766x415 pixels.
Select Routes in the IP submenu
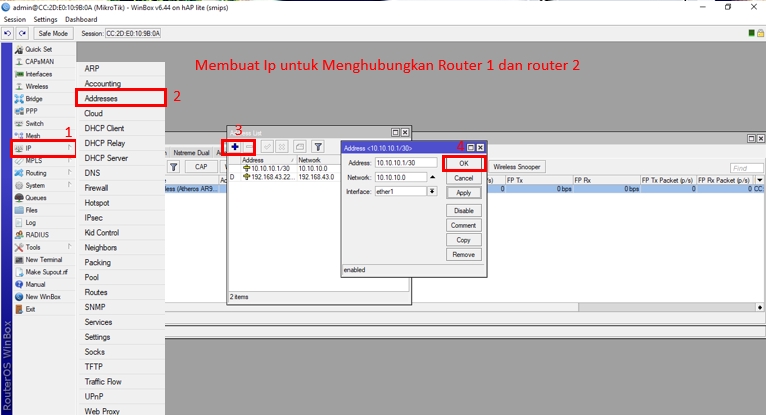click(121, 292)
